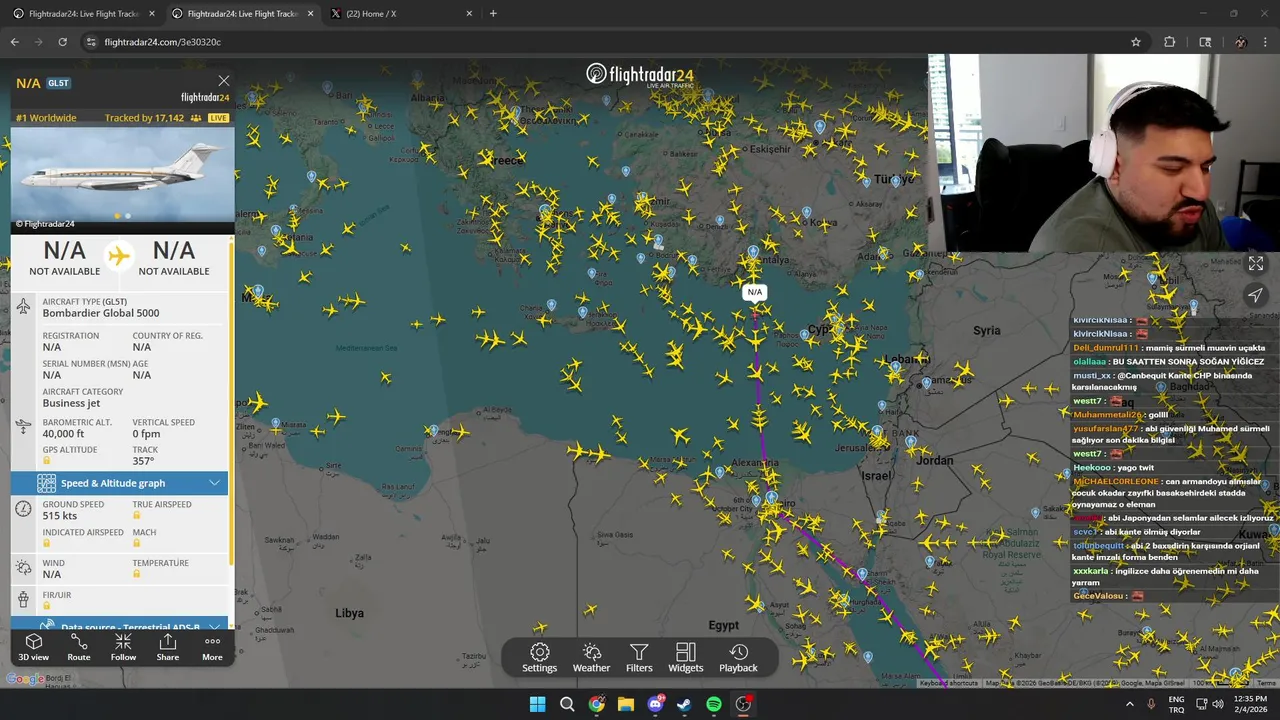
Task: Open the Windows Start menu
Action: click(537, 704)
